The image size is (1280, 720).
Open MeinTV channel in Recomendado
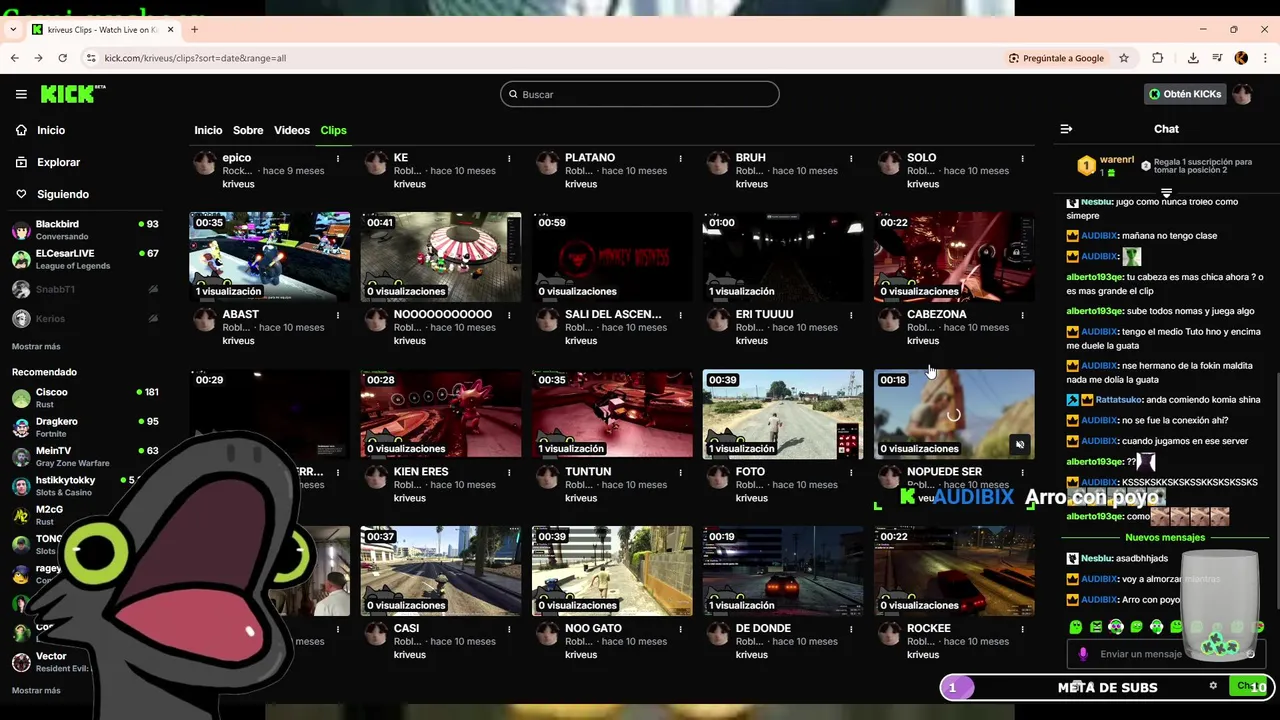click(x=85, y=456)
